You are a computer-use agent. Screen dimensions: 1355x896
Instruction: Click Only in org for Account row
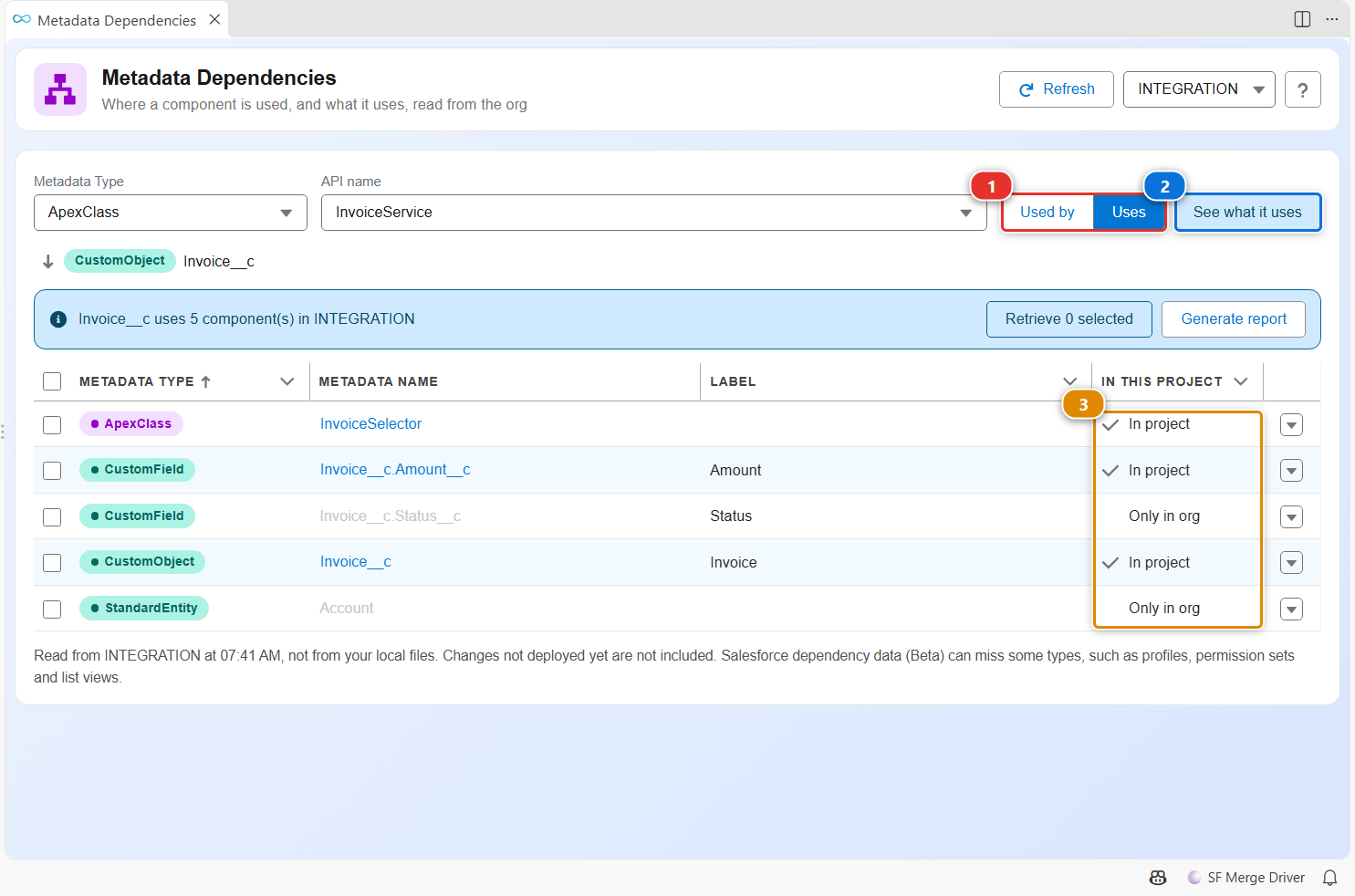pyautogui.click(x=1164, y=609)
